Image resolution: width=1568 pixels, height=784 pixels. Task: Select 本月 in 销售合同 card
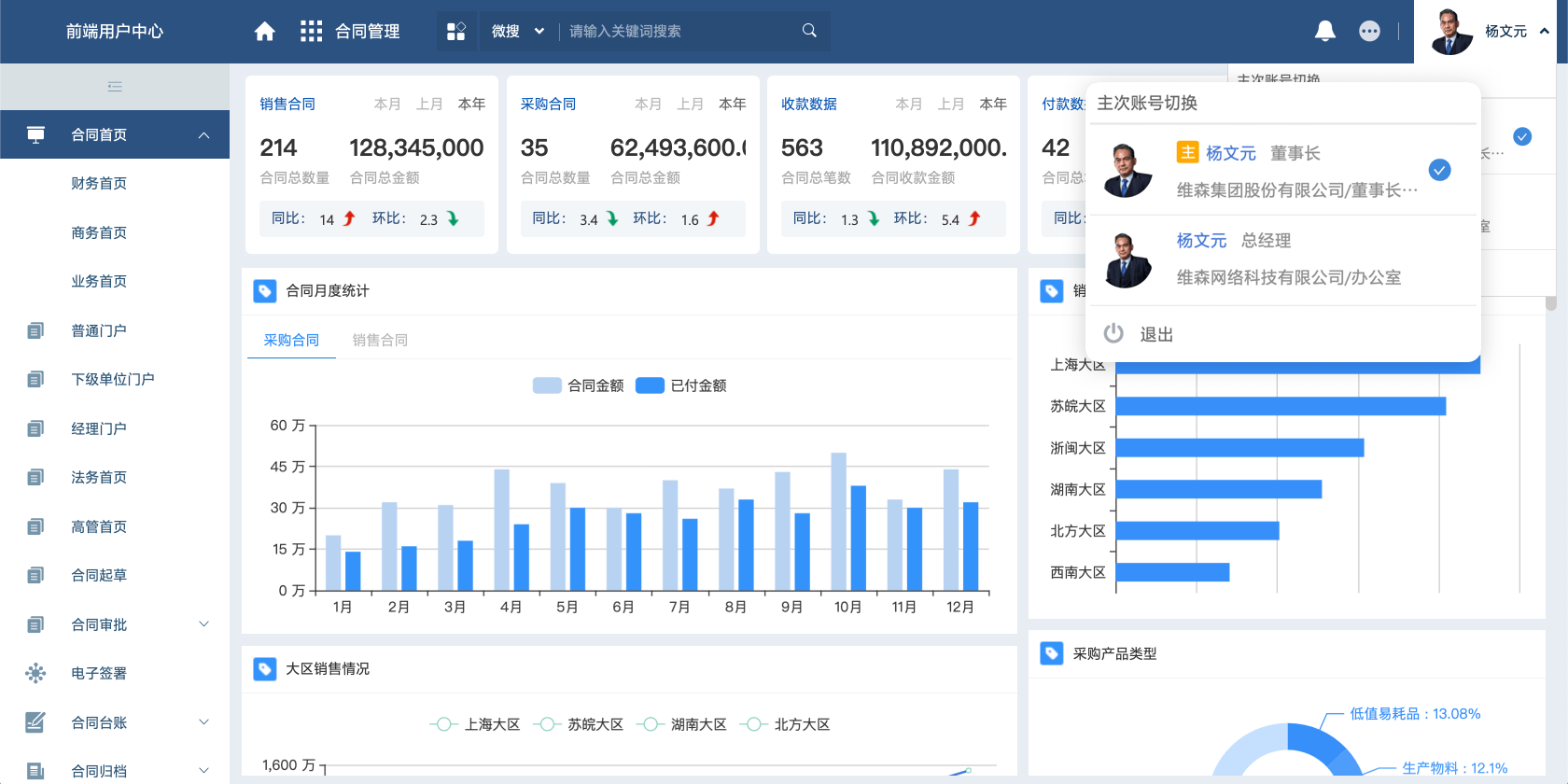(x=387, y=104)
